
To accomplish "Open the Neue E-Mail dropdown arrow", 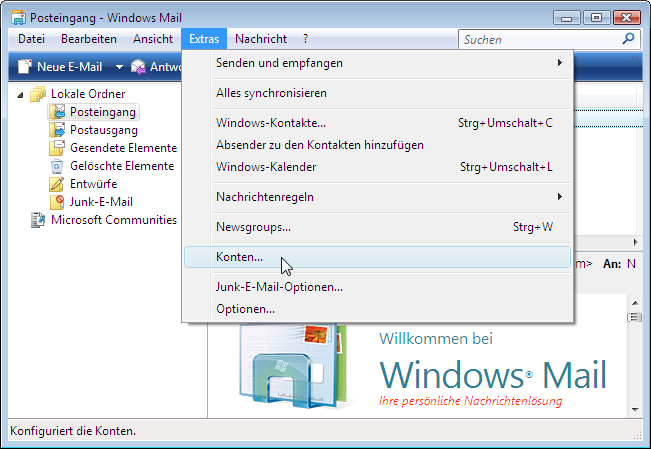I will (x=118, y=67).
